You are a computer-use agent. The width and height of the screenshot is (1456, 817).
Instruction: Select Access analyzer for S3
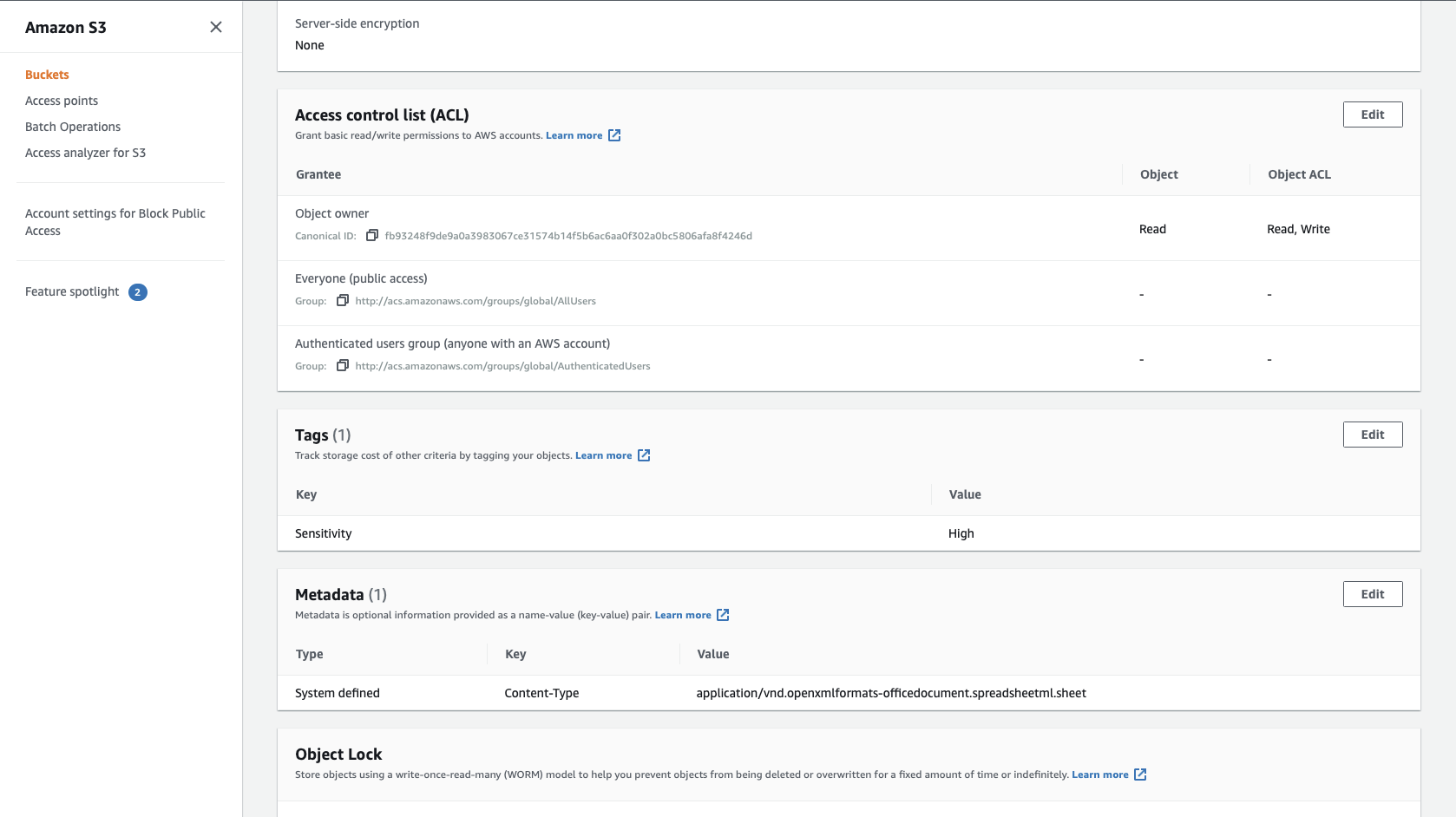point(85,153)
